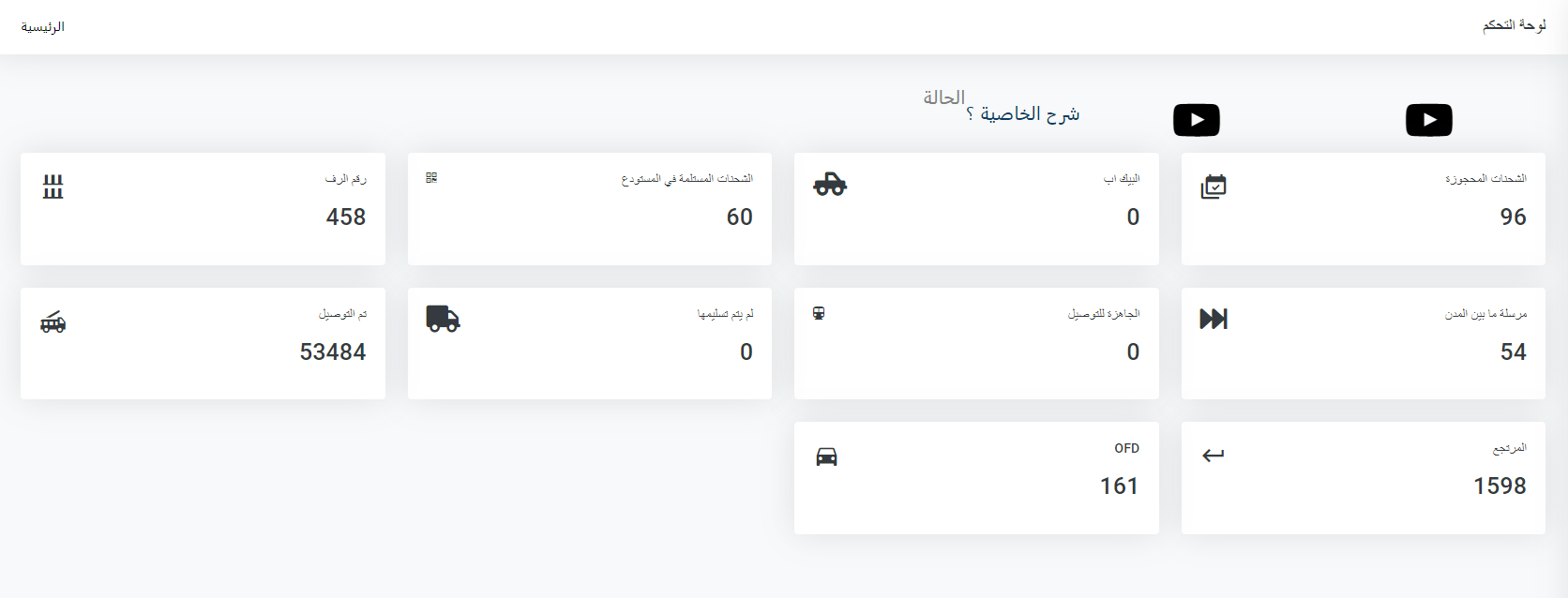Click the train icon on الجاهزة للتوصيل card
The width and height of the screenshot is (1568, 598).
point(819,313)
